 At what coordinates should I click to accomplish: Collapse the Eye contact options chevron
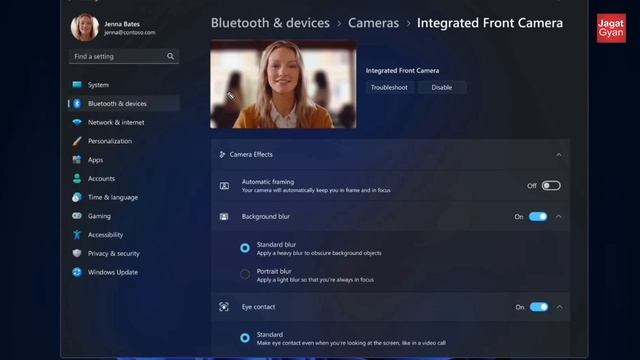(x=560, y=307)
